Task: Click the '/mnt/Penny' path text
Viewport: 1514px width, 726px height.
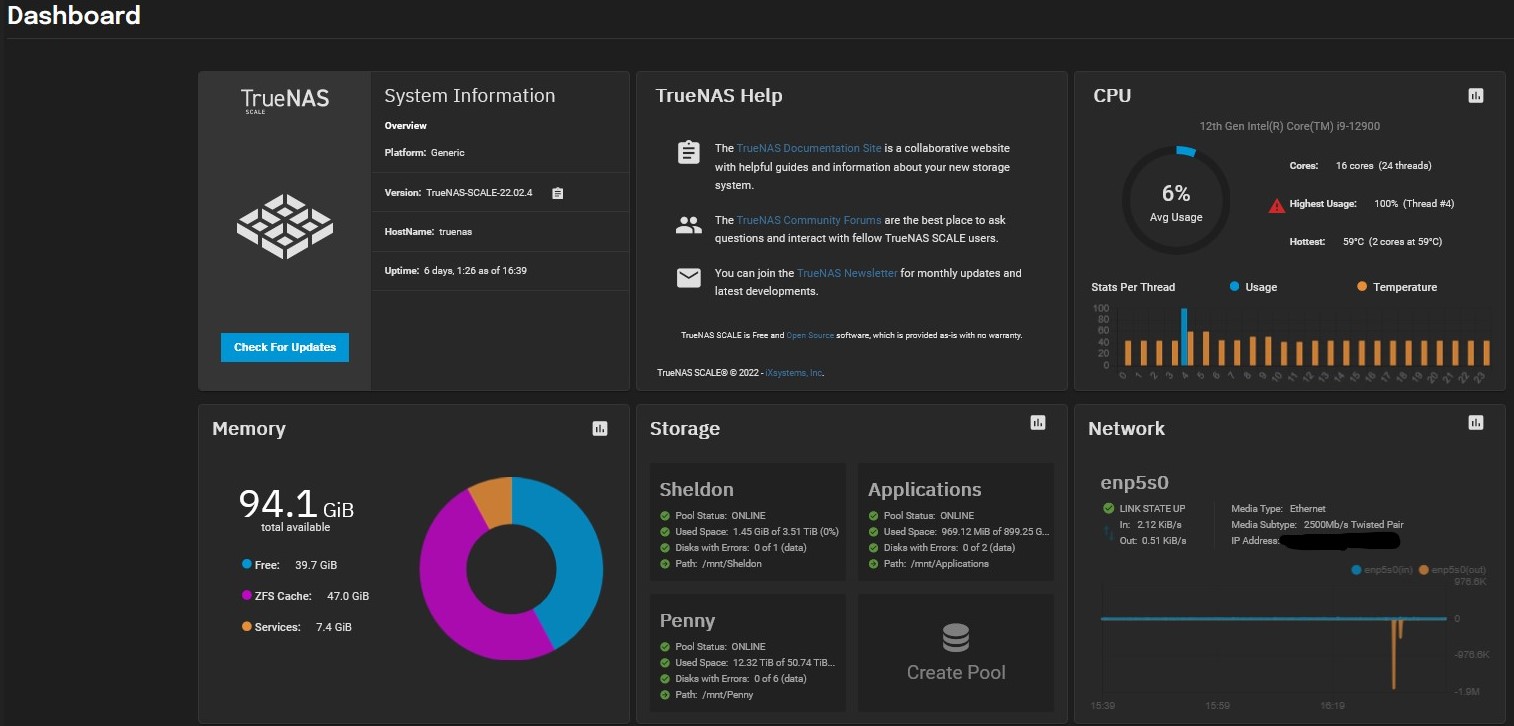Action: coord(727,695)
